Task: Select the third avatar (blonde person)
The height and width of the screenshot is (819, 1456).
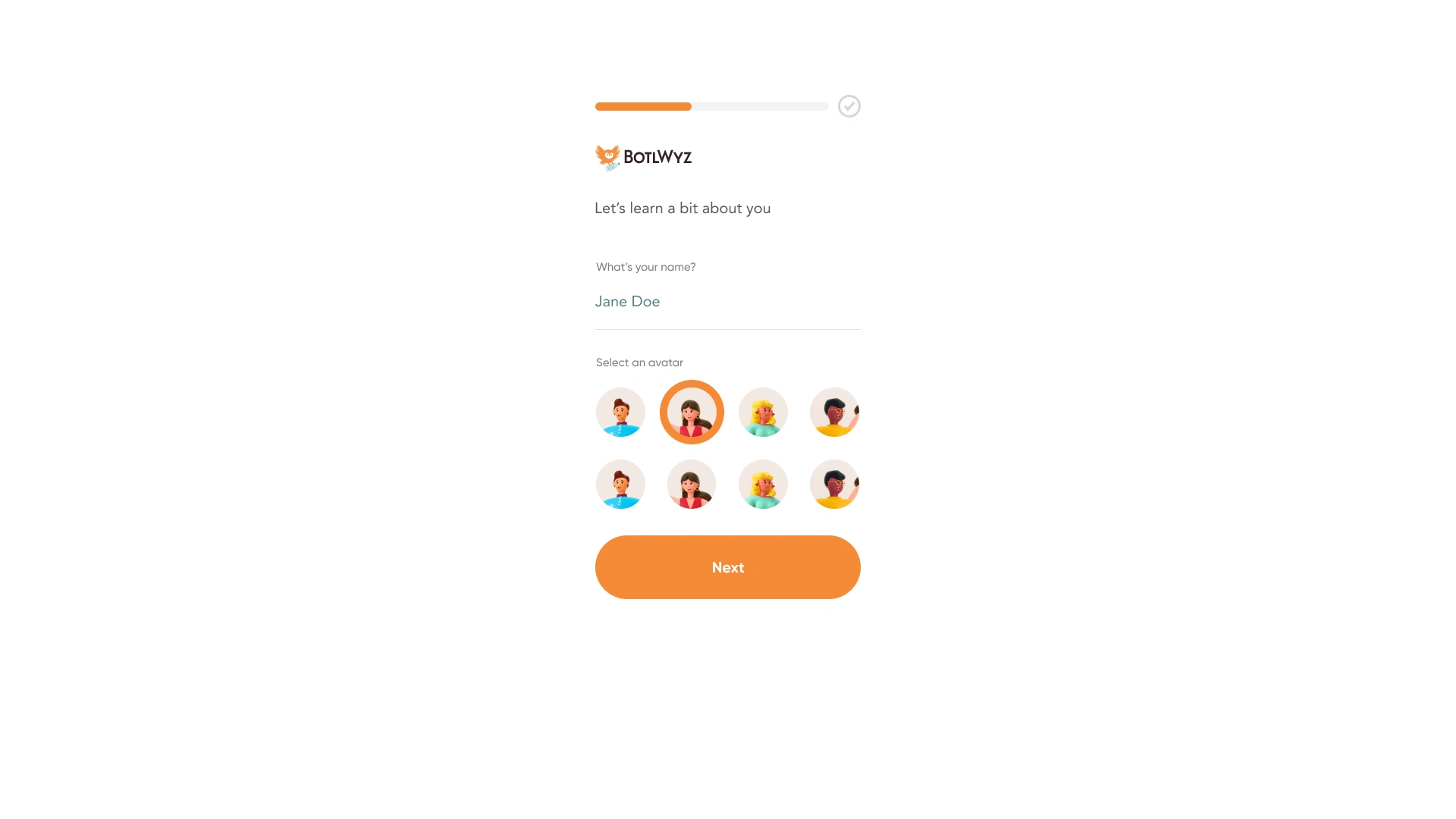Action: 763,412
